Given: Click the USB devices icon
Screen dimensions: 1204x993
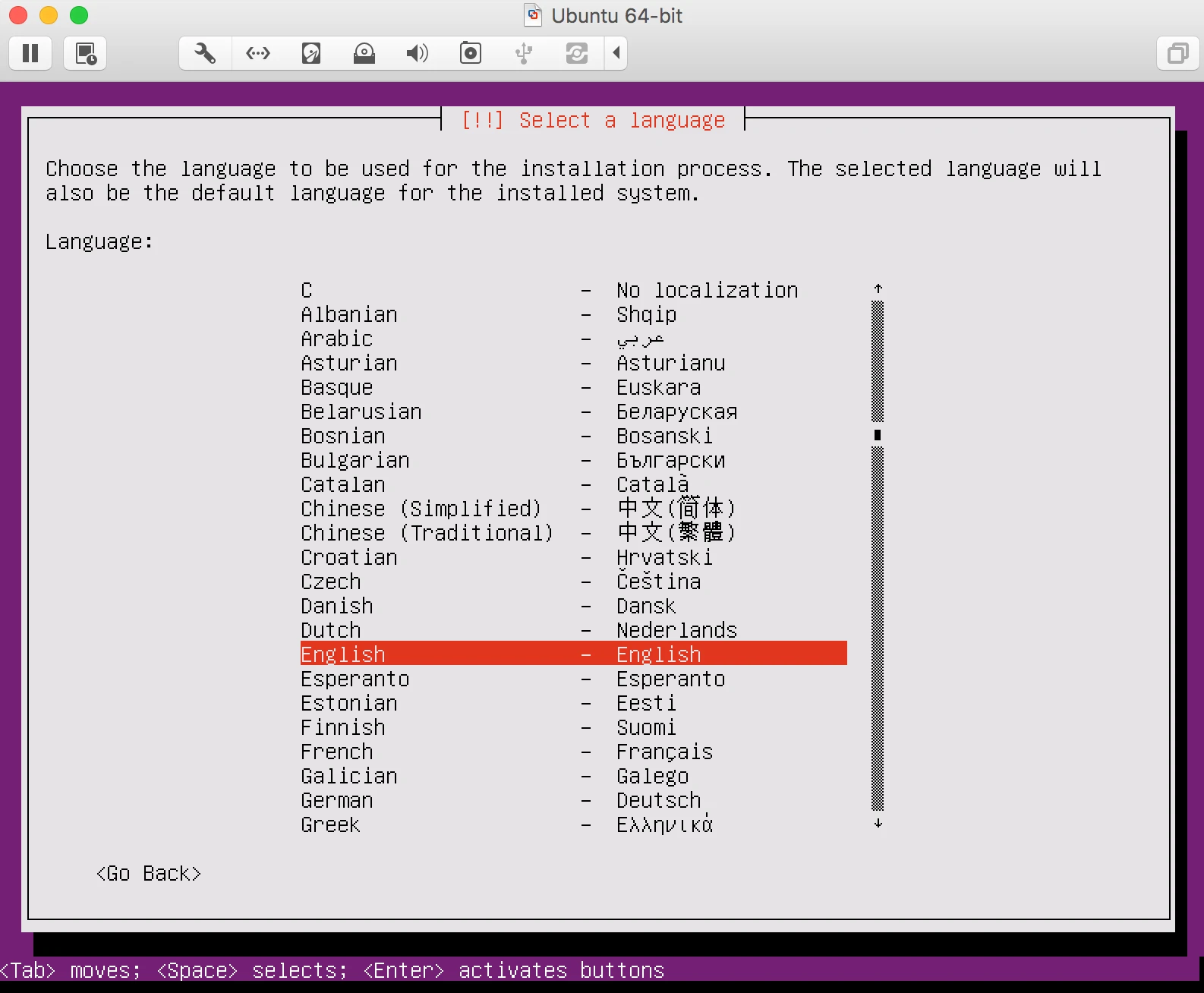Looking at the screenshot, I should pos(524,53).
